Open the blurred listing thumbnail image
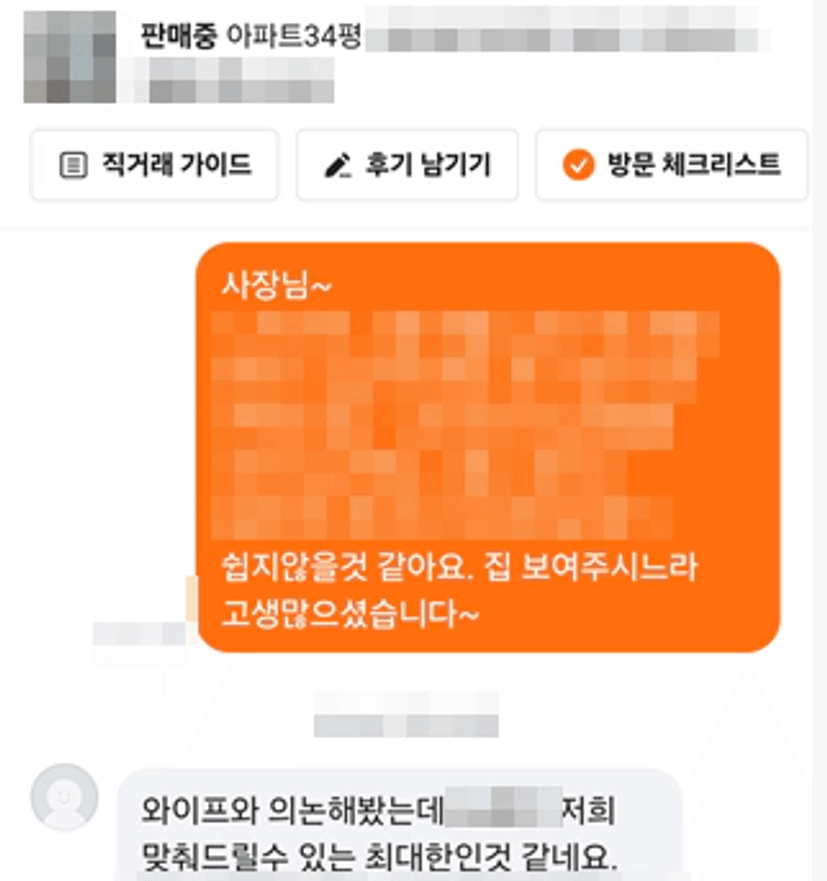 70,57
